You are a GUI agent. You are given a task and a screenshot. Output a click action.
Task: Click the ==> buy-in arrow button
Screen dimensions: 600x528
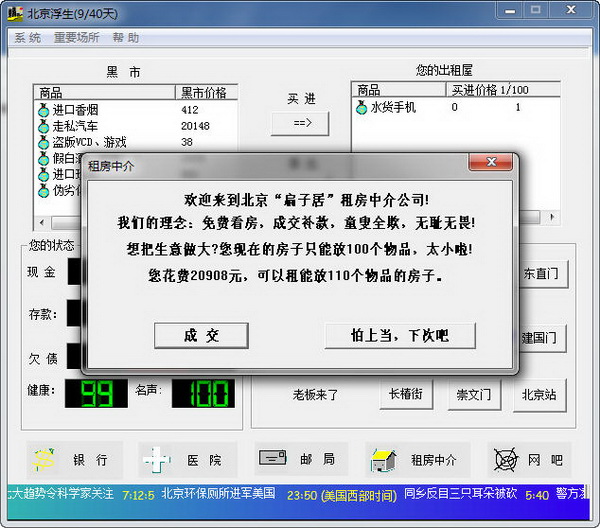click(x=301, y=122)
